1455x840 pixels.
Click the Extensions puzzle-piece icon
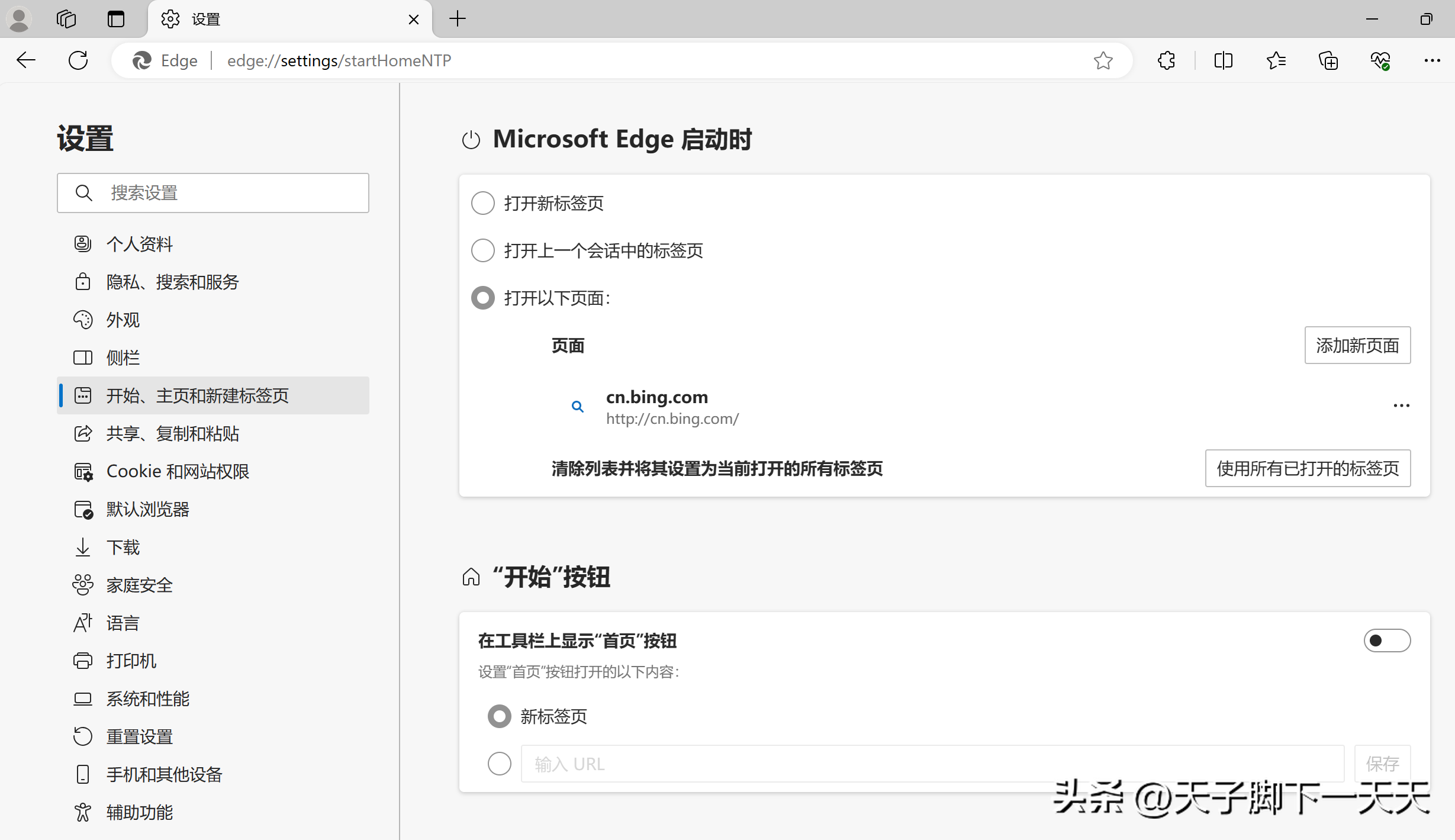[1166, 60]
